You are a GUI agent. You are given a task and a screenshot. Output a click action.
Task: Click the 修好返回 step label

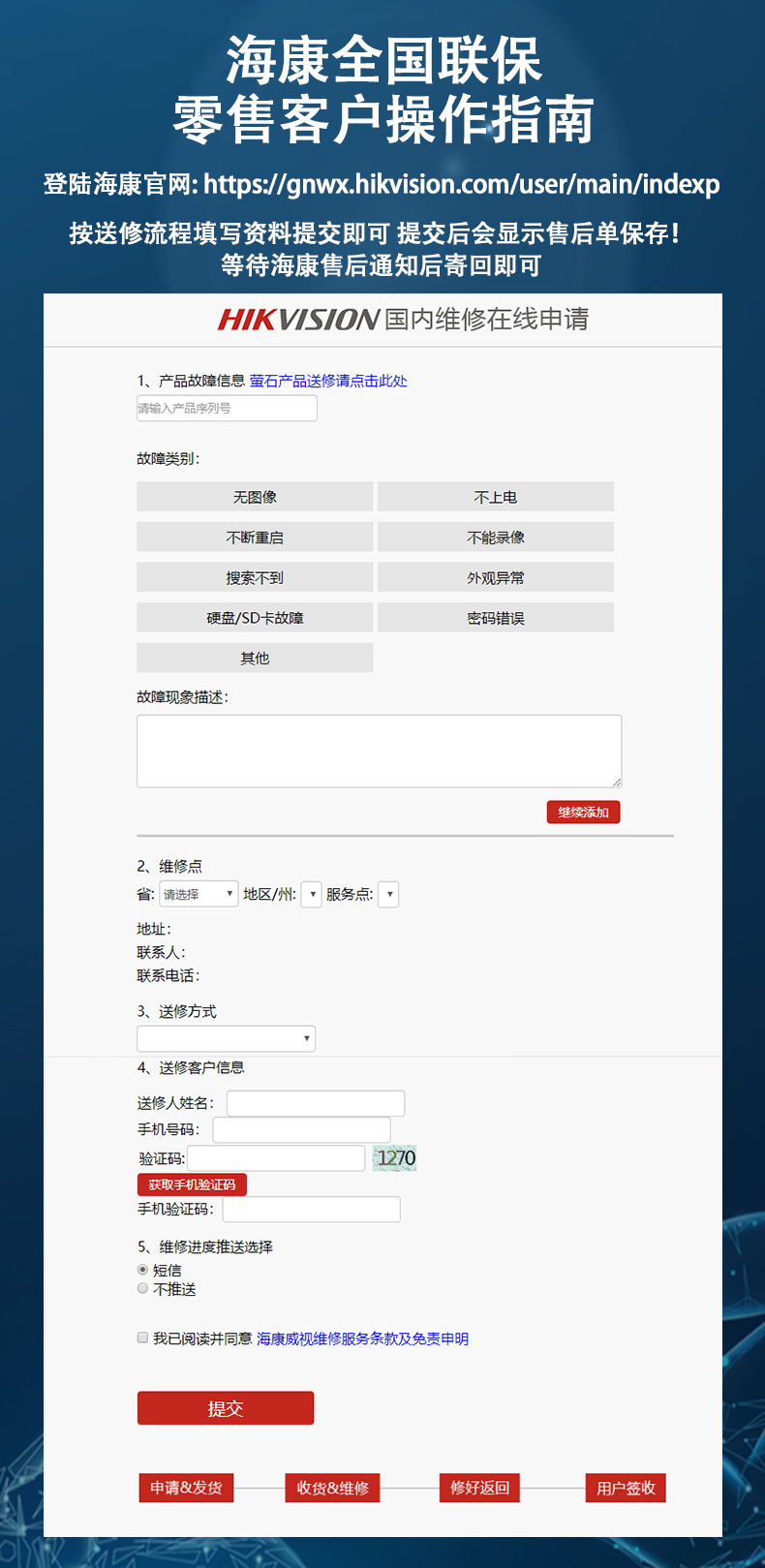click(x=479, y=1488)
